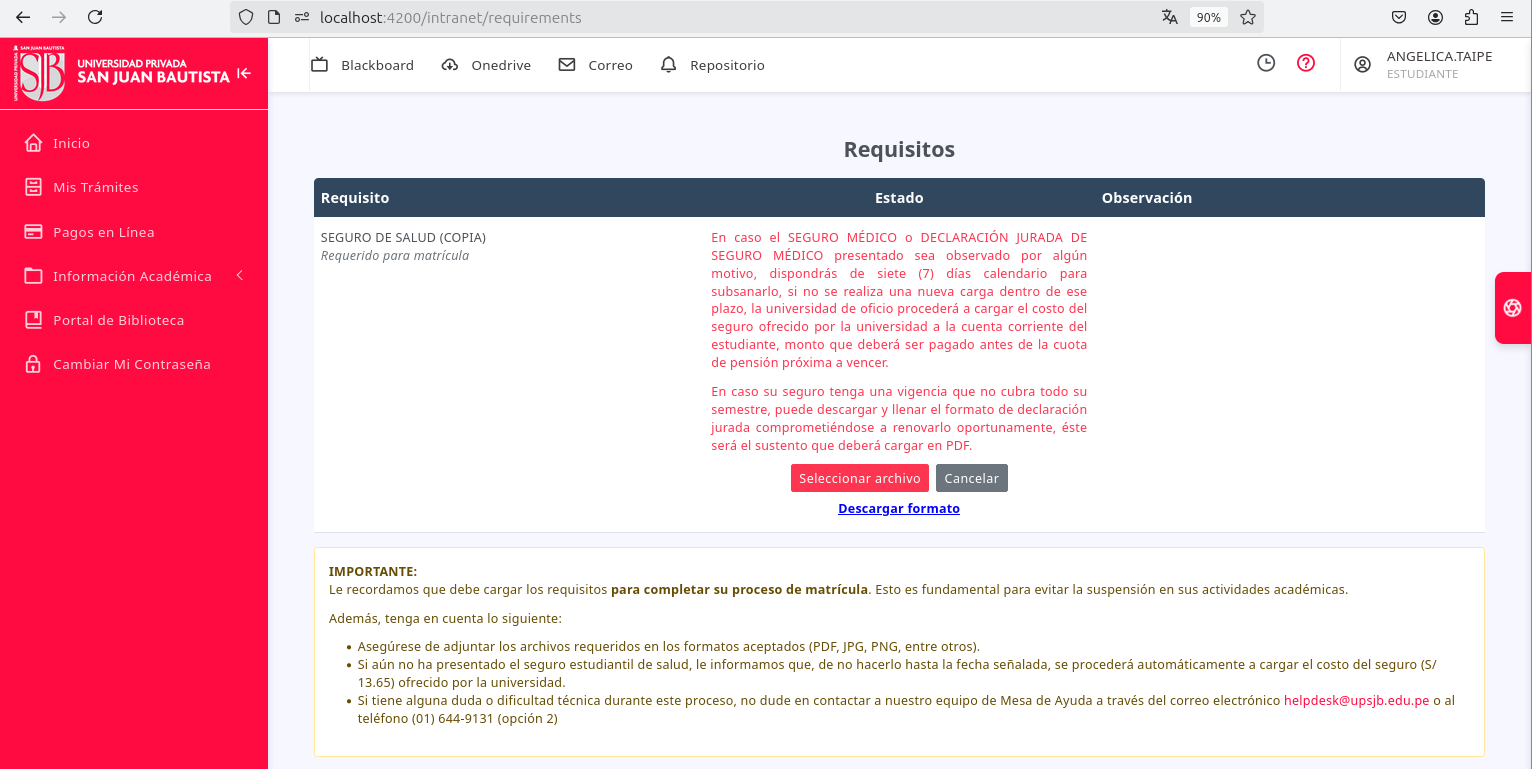The height and width of the screenshot is (769, 1532).
Task: Open the browser extensions puzzle icon
Action: tap(1471, 17)
